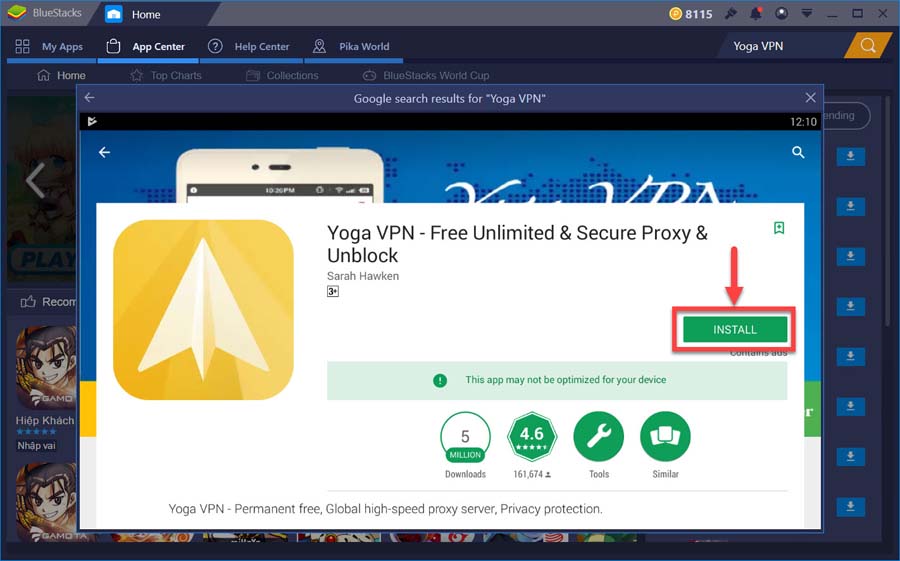Click the Play Store back arrow
This screenshot has height=561, width=900.
(x=104, y=152)
